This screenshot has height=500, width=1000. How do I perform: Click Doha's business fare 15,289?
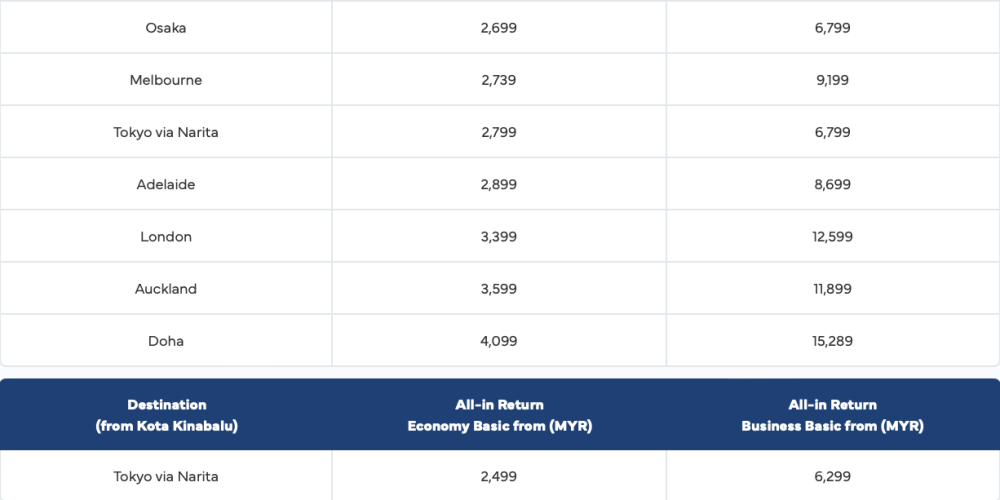832,341
